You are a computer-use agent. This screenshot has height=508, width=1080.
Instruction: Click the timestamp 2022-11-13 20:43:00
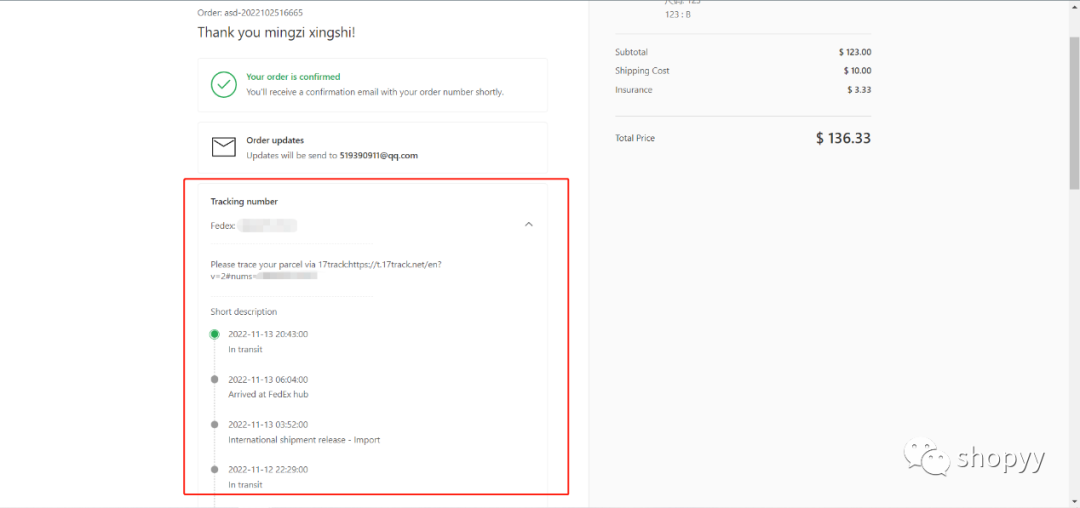(x=268, y=335)
